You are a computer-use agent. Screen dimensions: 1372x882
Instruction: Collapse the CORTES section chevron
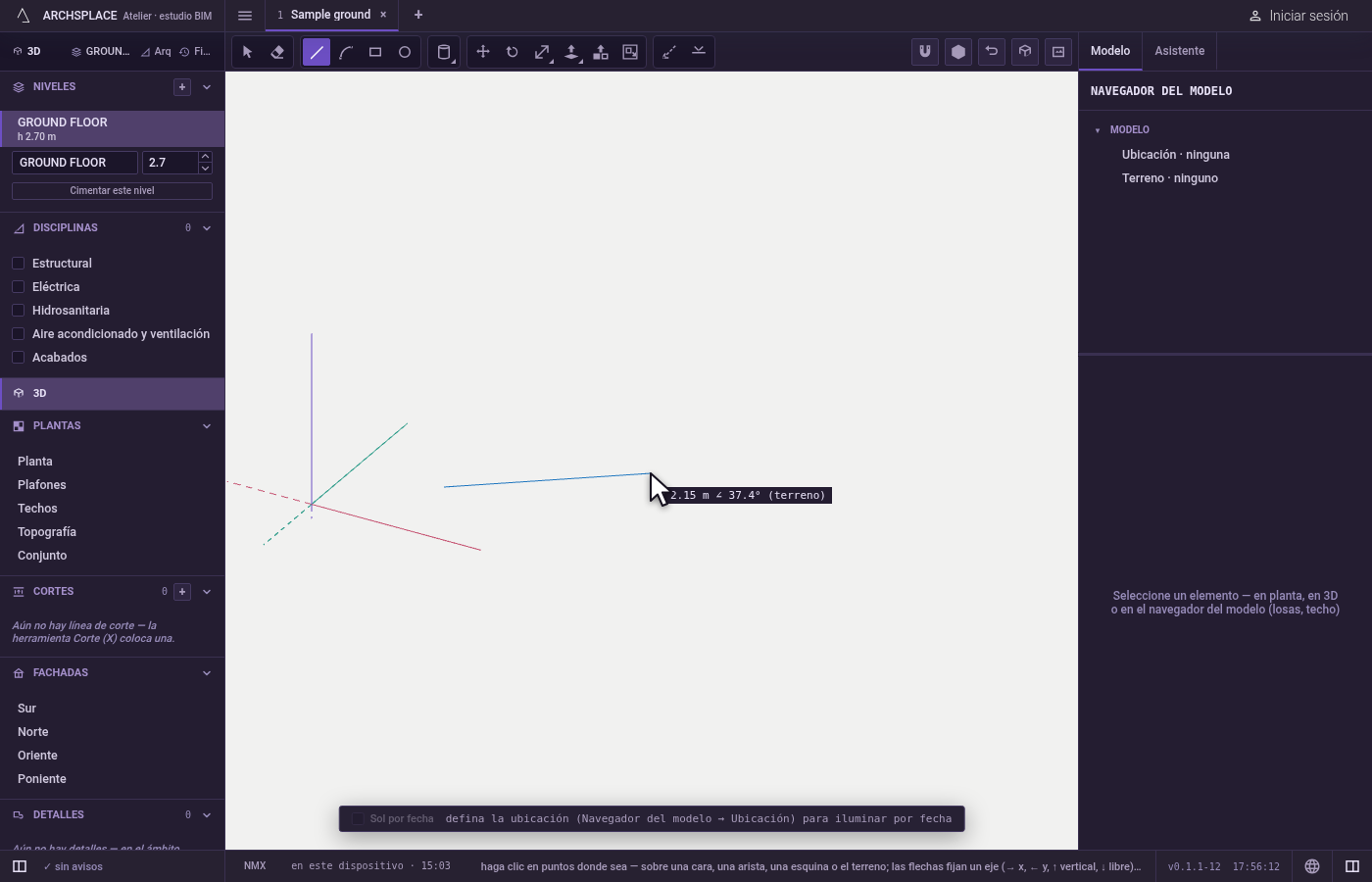207,592
